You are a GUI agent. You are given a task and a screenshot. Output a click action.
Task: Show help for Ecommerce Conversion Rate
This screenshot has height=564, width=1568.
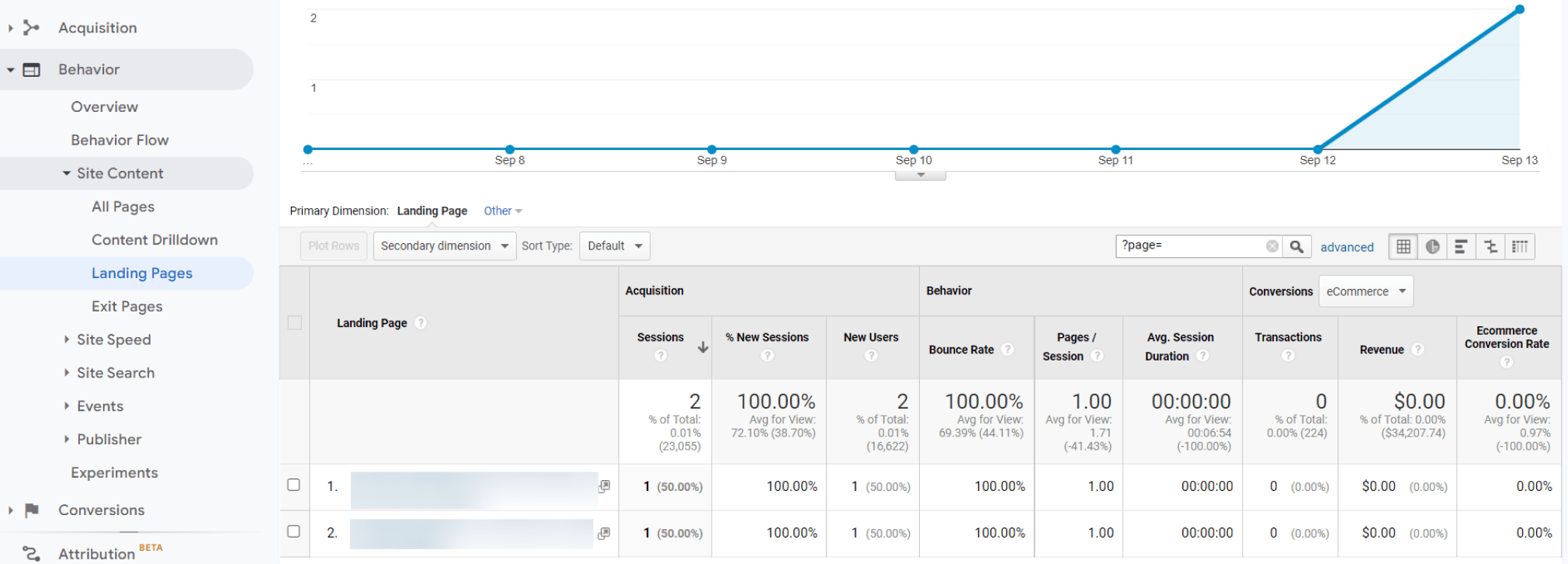(x=1507, y=362)
